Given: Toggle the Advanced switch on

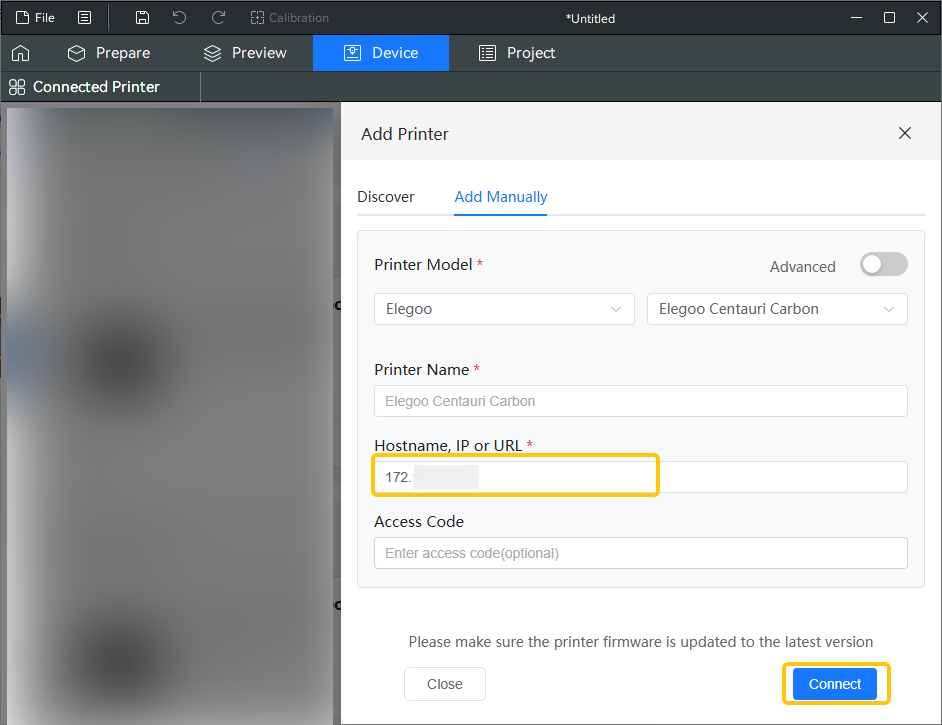Looking at the screenshot, I should point(883,264).
